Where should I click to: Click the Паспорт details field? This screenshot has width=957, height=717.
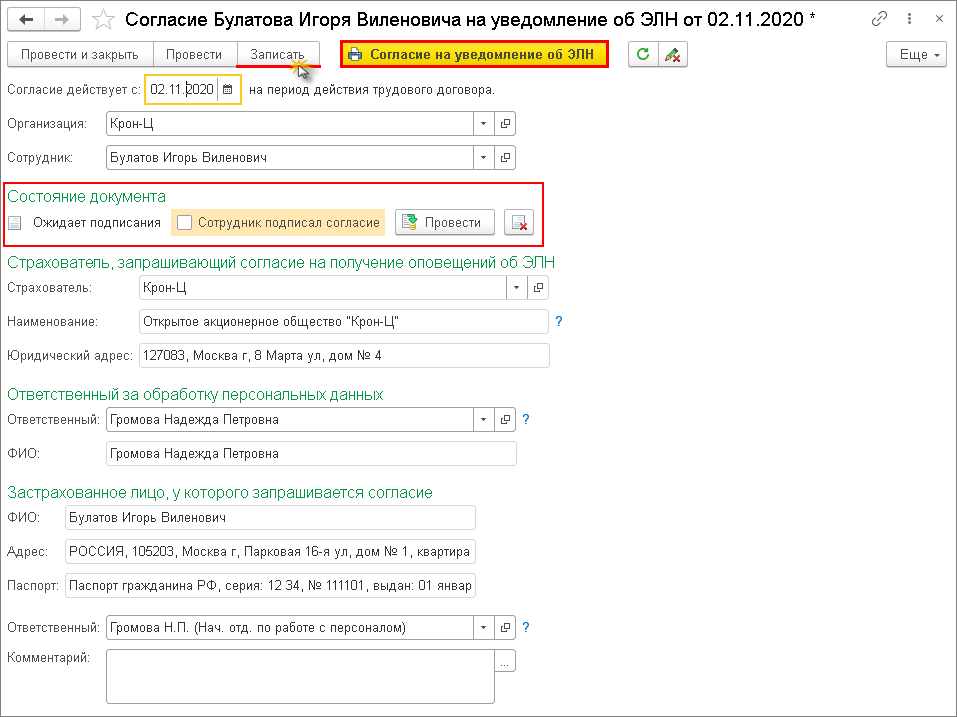(x=270, y=586)
